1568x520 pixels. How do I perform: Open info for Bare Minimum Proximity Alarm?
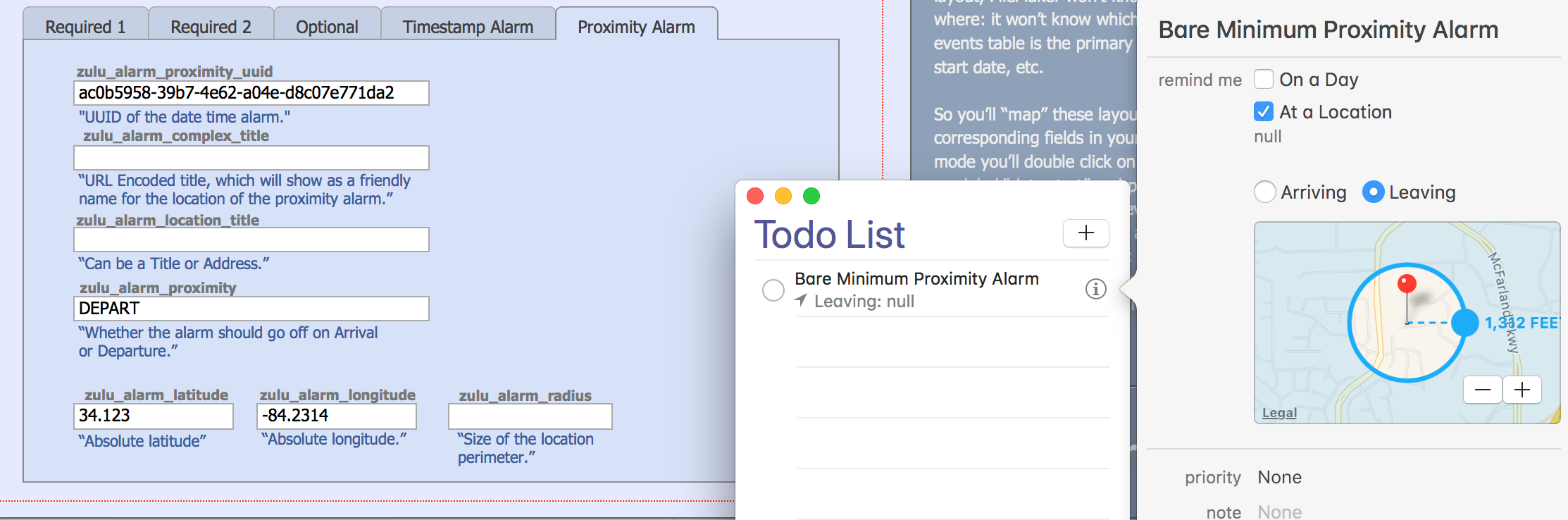click(1095, 289)
